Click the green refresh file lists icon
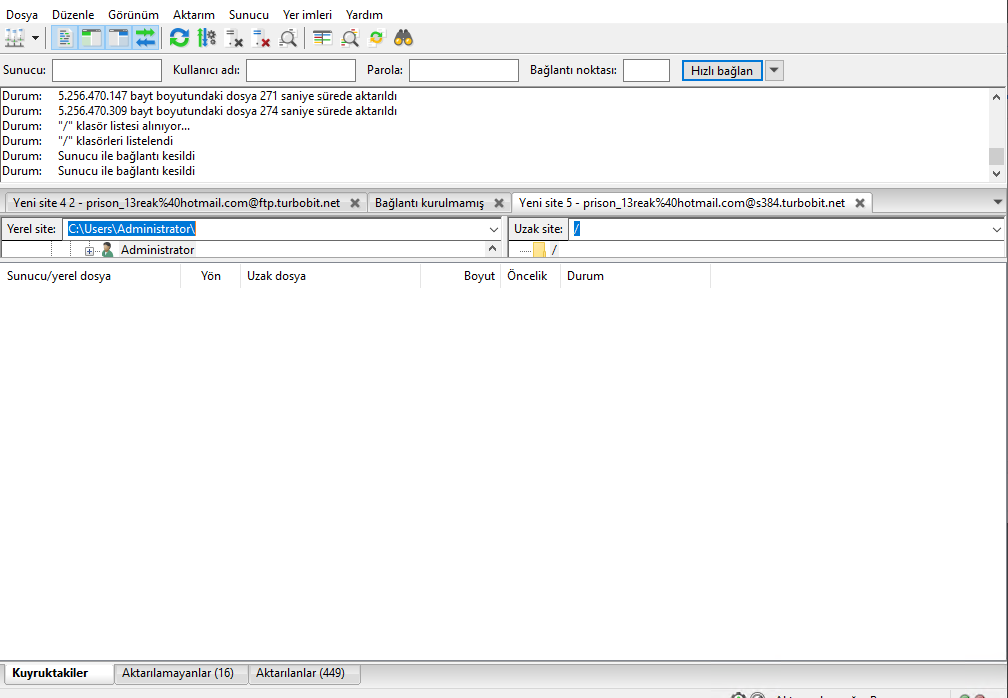 tap(179, 38)
